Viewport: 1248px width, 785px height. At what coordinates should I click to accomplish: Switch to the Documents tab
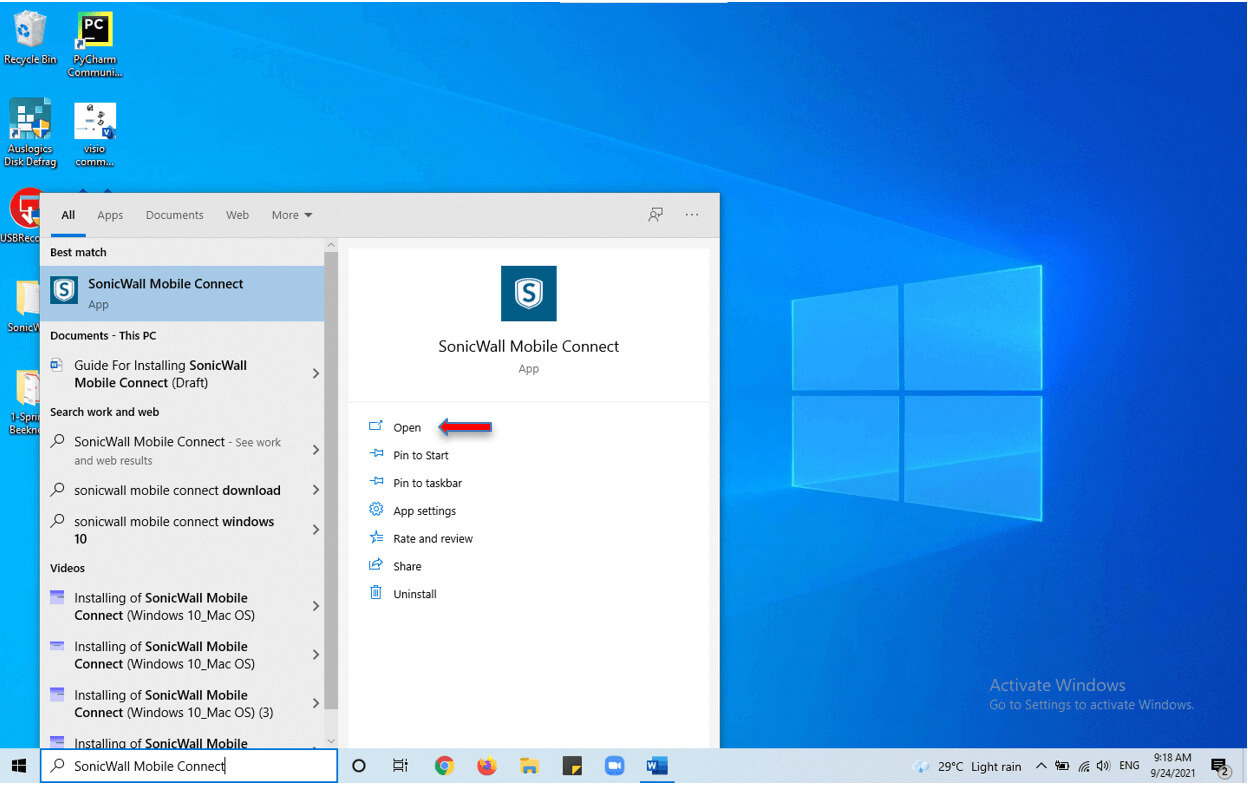pyautogui.click(x=174, y=214)
